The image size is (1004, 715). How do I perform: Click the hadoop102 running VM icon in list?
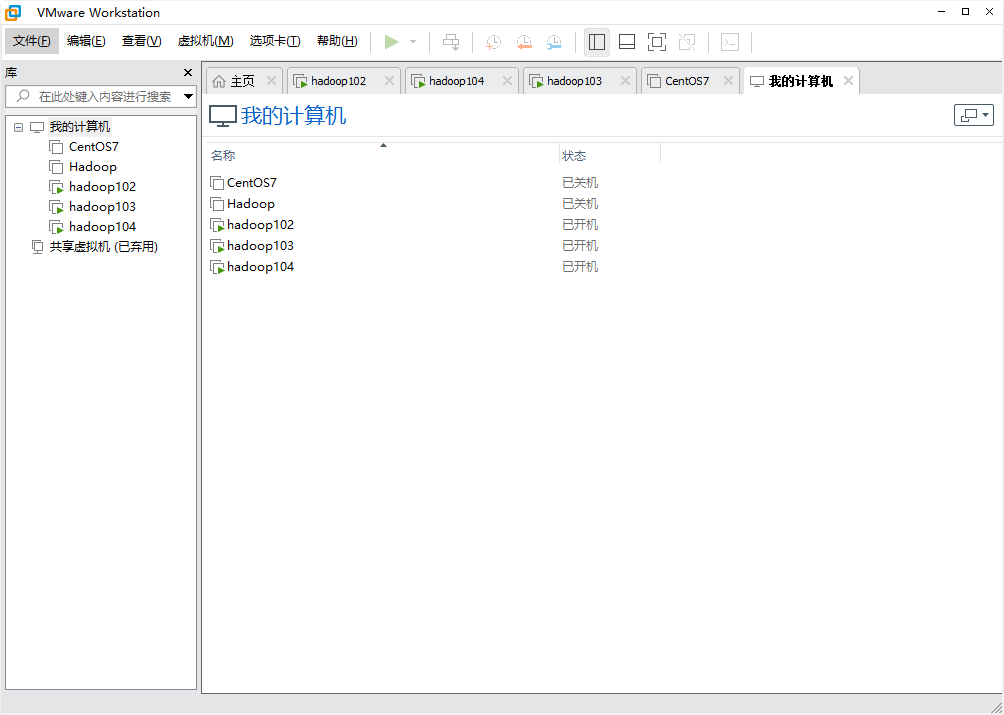point(217,225)
